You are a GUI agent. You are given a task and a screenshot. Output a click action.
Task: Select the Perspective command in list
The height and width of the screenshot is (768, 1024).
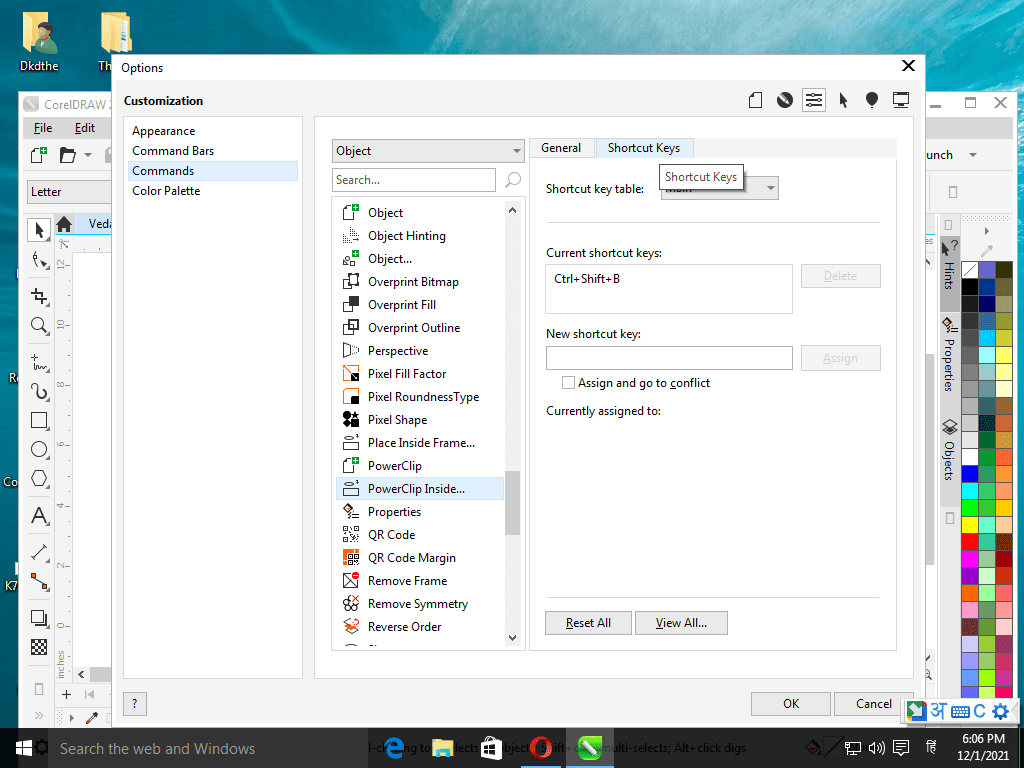(420, 351)
